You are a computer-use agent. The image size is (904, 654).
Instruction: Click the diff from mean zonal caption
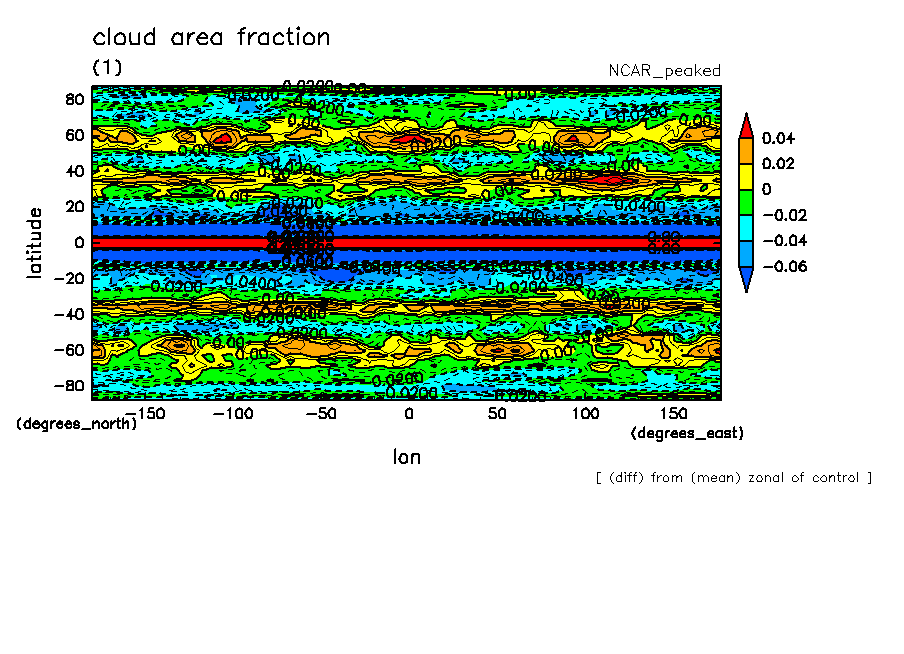click(733, 478)
